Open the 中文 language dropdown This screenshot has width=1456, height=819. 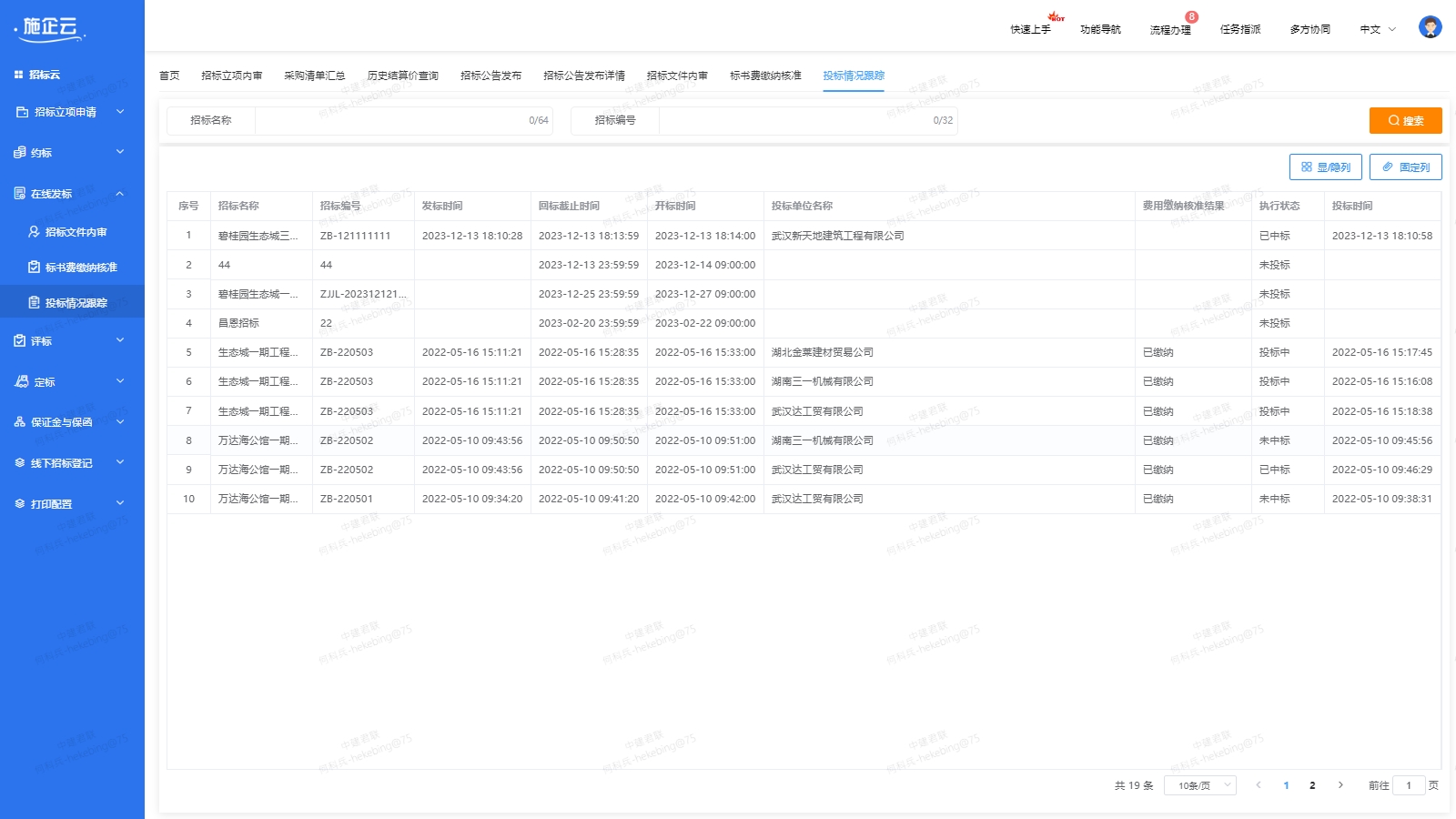click(x=1377, y=29)
